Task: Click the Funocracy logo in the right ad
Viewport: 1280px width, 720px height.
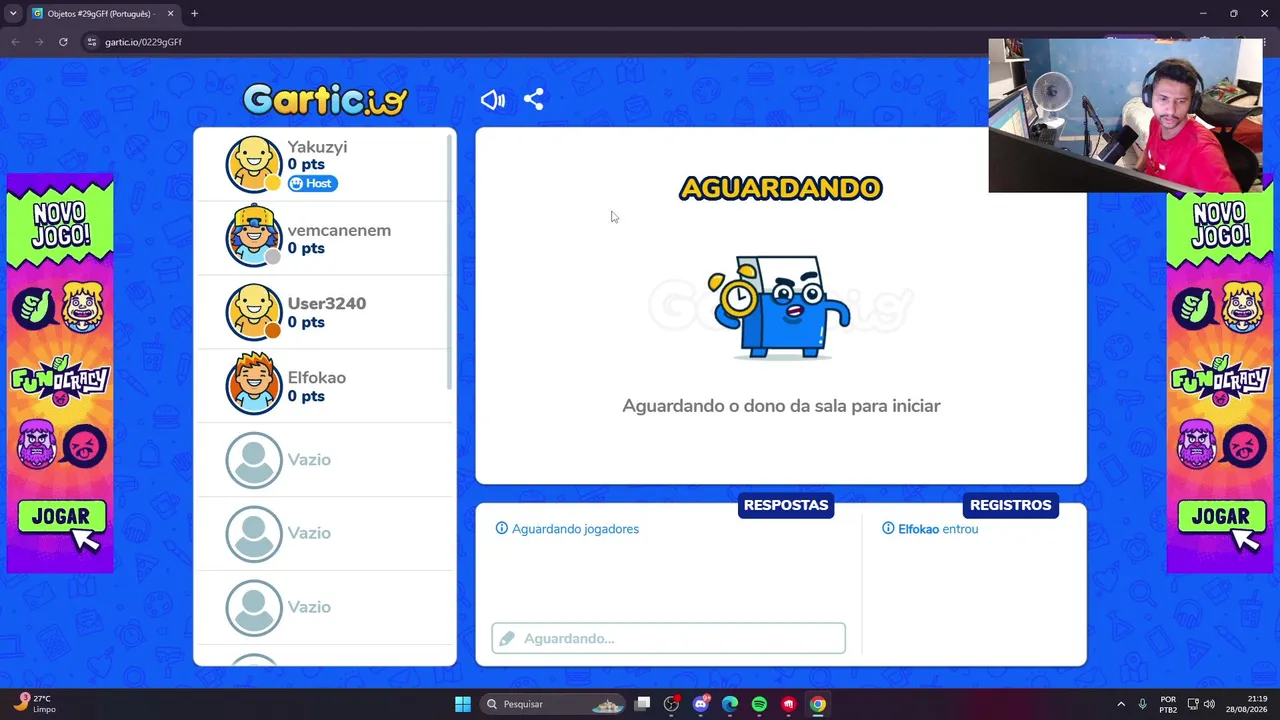Action: (x=1220, y=381)
